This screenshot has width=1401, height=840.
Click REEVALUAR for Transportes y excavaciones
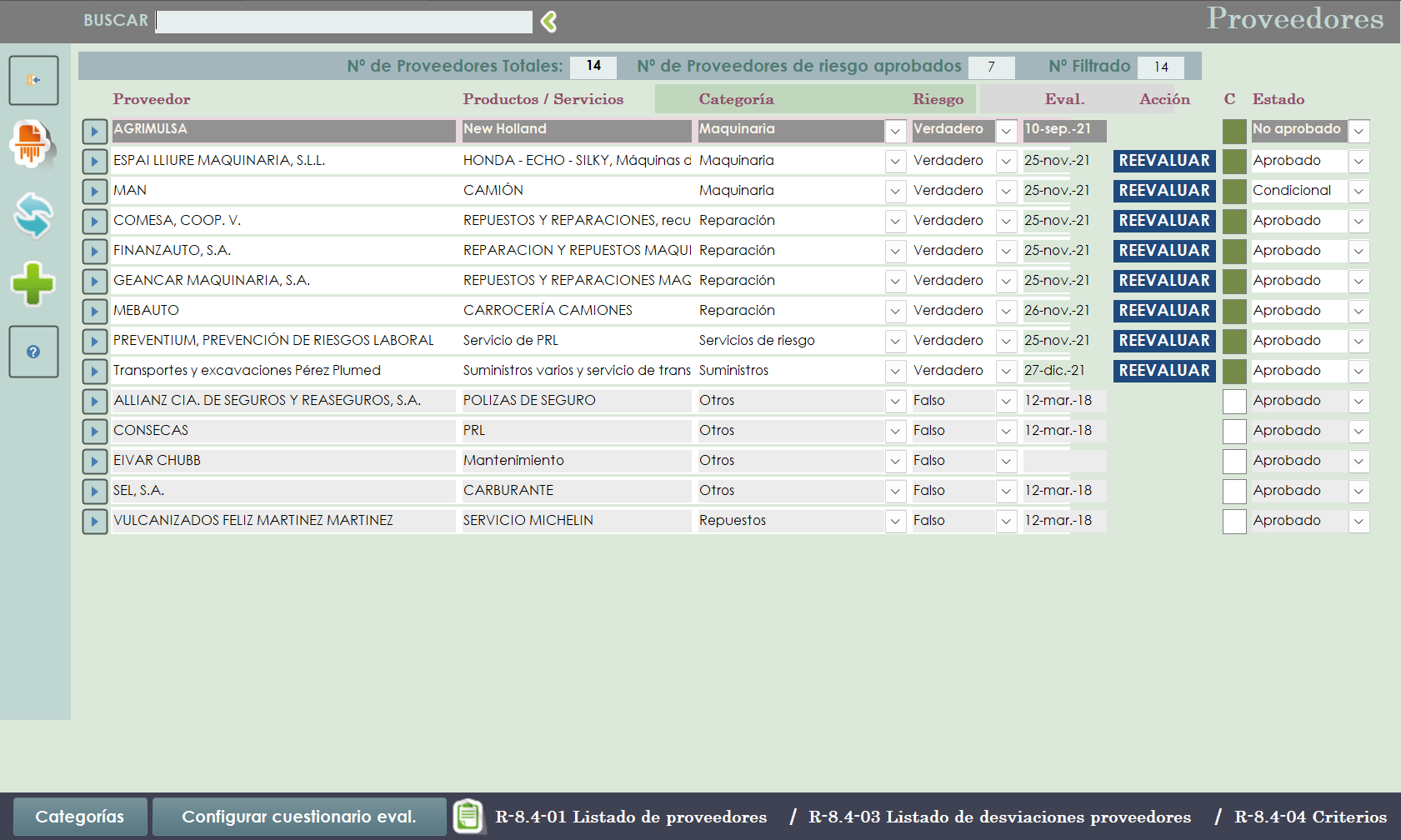coord(1164,371)
